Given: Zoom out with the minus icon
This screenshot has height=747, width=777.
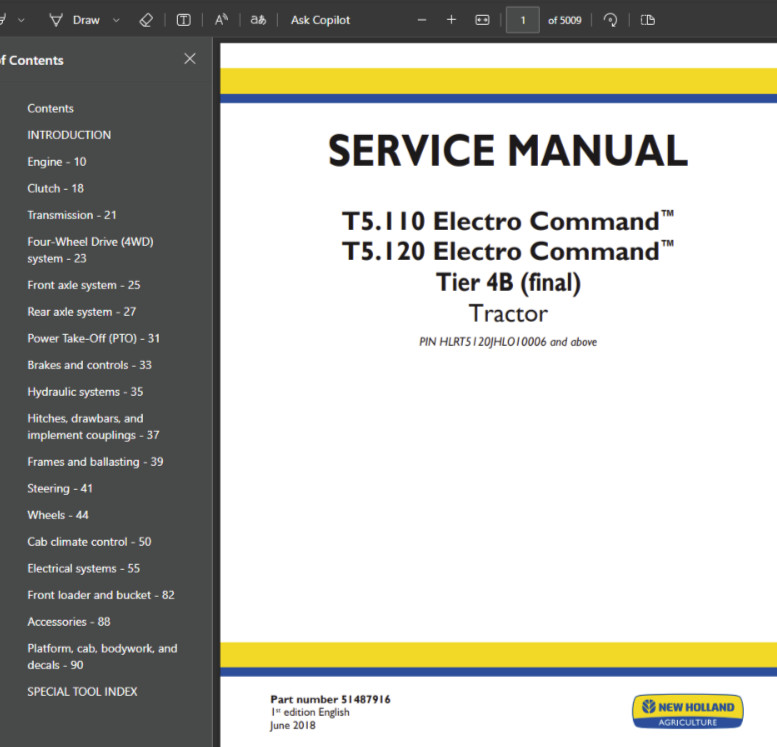Looking at the screenshot, I should 422,20.
